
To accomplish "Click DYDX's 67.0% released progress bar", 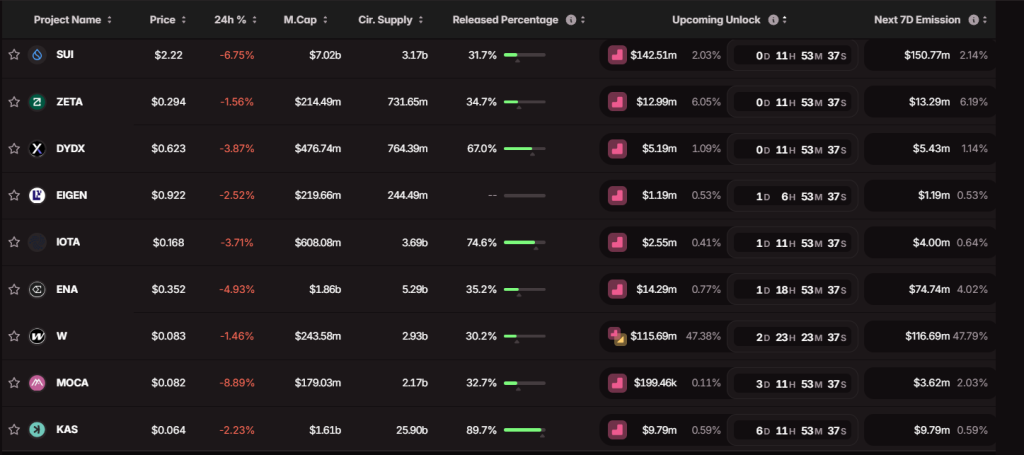I will (x=524, y=149).
